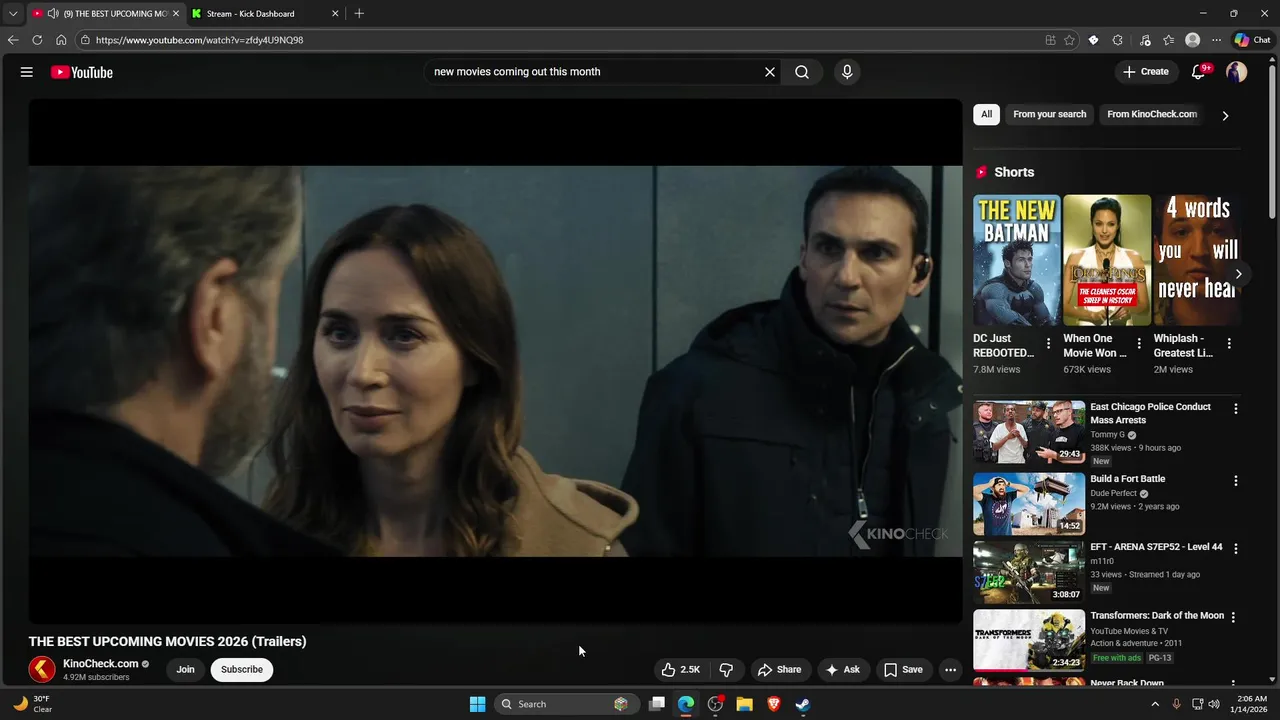Open the KinoCheck.com channel name link
Screen dimensions: 1280x720
click(x=100, y=664)
